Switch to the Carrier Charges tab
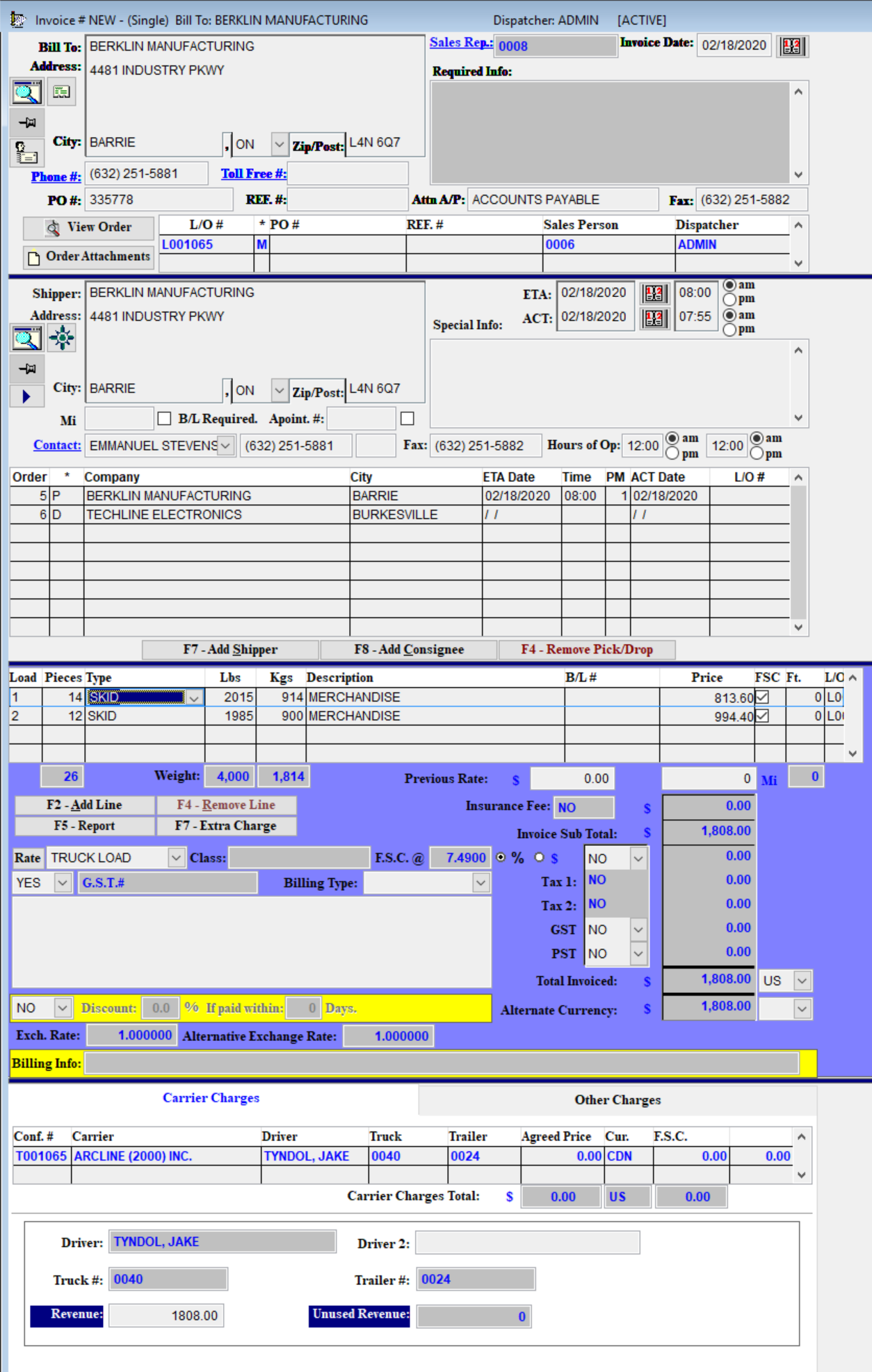This screenshot has height=1372, width=872. [x=211, y=1097]
